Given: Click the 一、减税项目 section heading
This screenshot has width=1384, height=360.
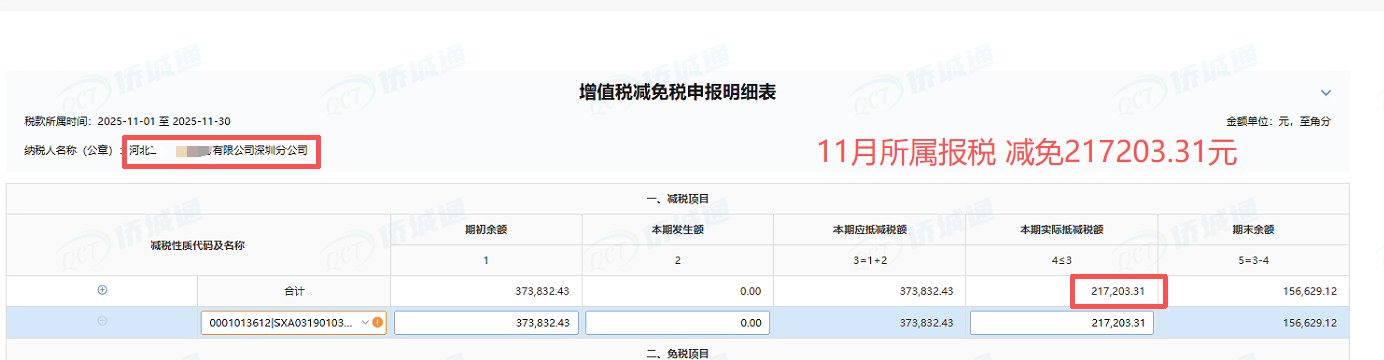Looking at the screenshot, I should pos(677,199).
